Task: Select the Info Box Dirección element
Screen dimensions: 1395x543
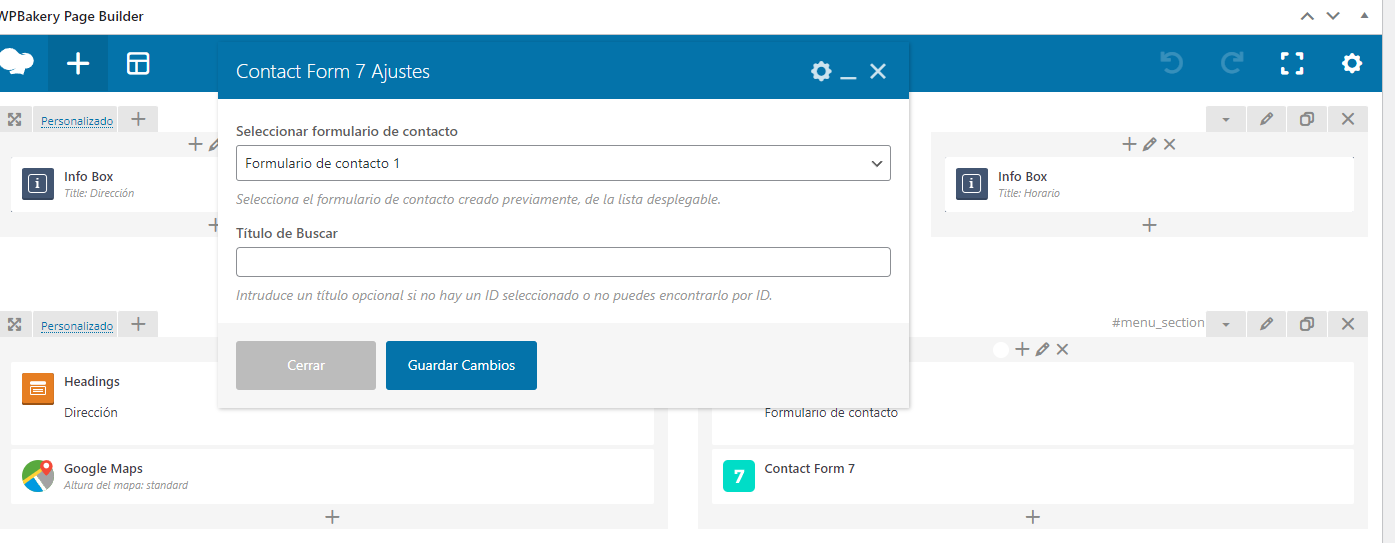Action: pos(114,184)
